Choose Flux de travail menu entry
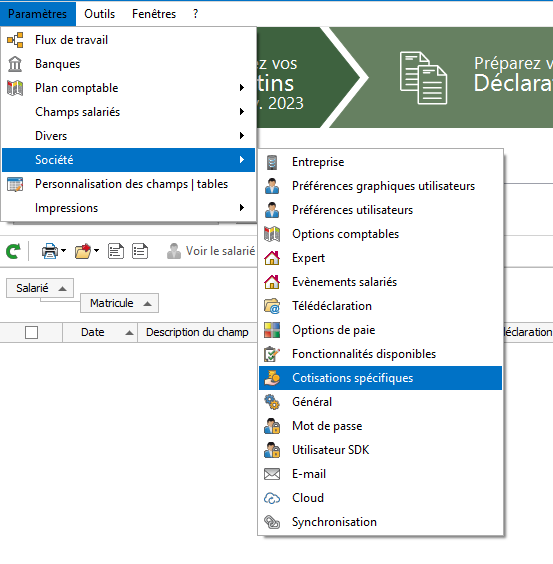 [x=128, y=40]
